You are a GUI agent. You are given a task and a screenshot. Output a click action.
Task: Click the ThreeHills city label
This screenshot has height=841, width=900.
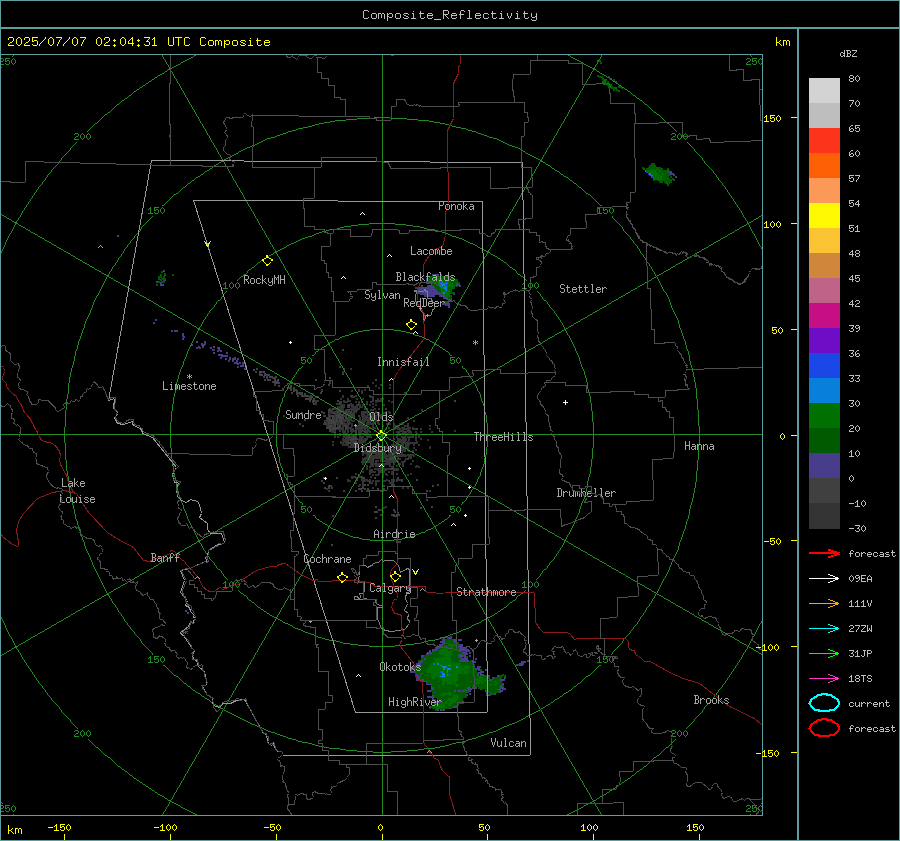[x=503, y=437]
